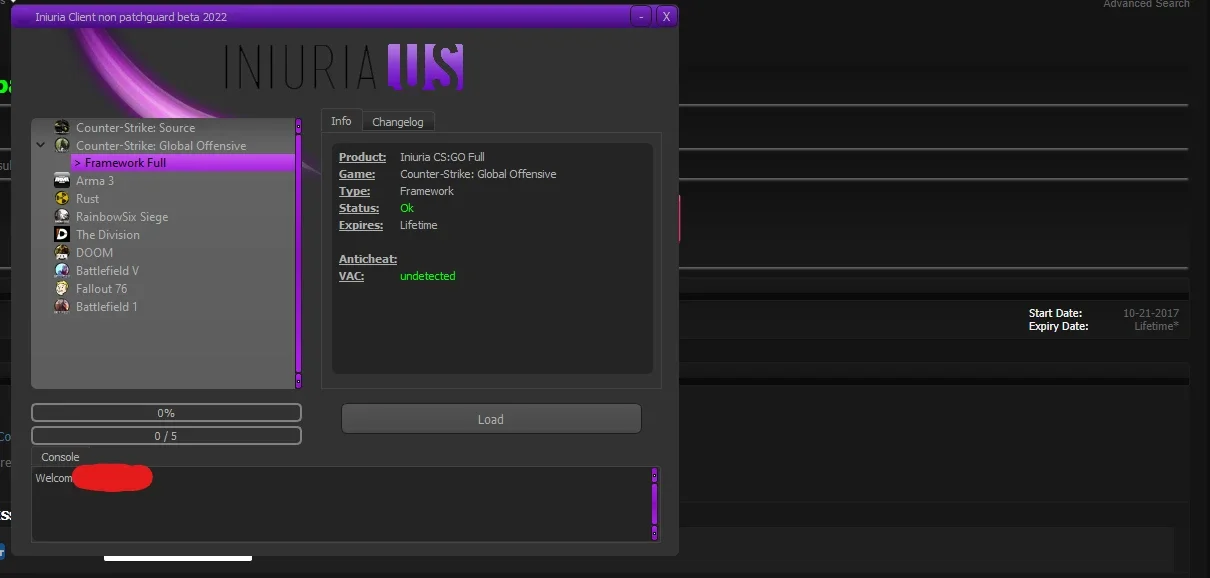The width and height of the screenshot is (1210, 578).
Task: Select the Counter-Strike: Source game icon
Action: pyautogui.click(x=62, y=127)
